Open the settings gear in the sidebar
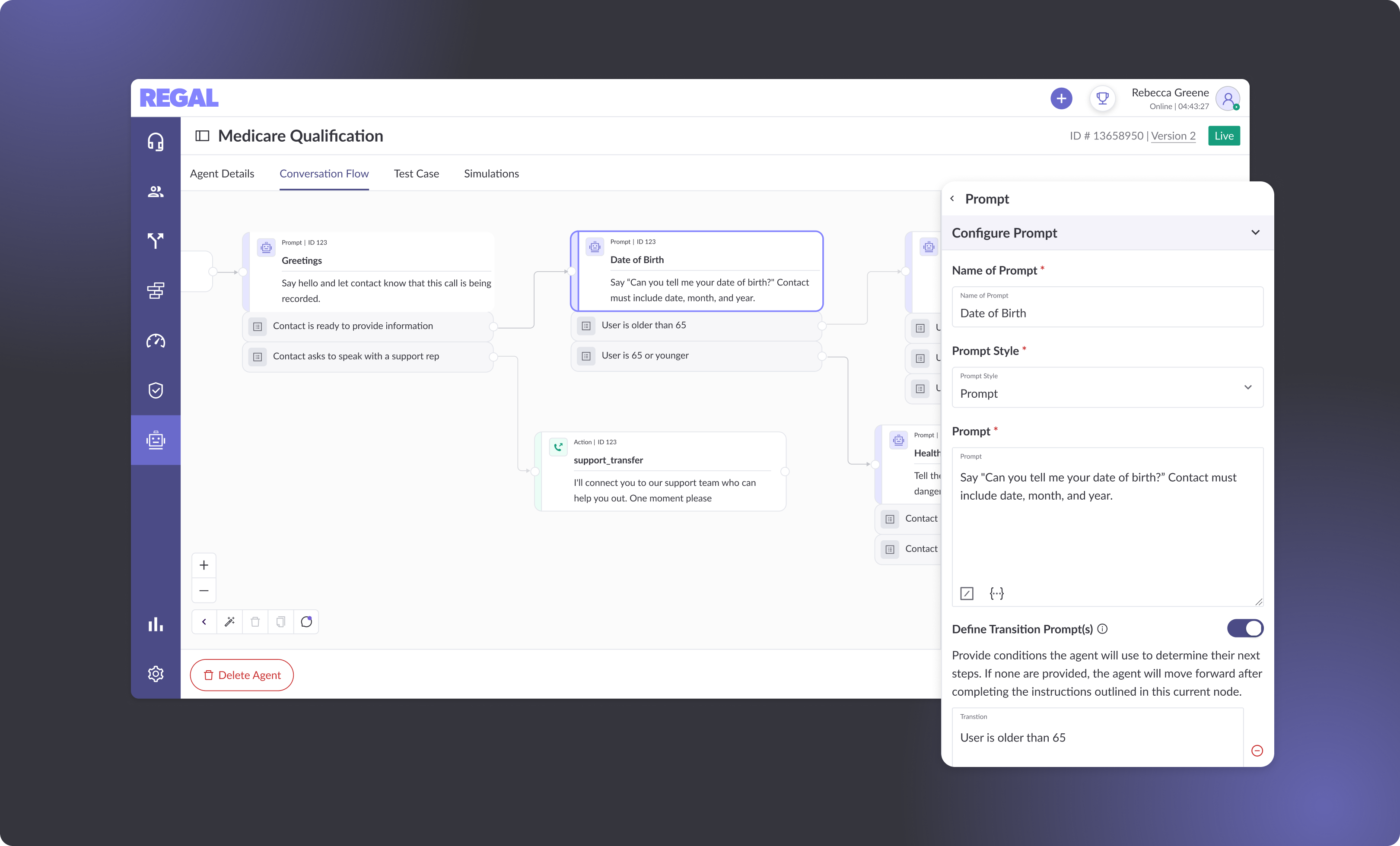The image size is (1400, 846). coord(156,674)
